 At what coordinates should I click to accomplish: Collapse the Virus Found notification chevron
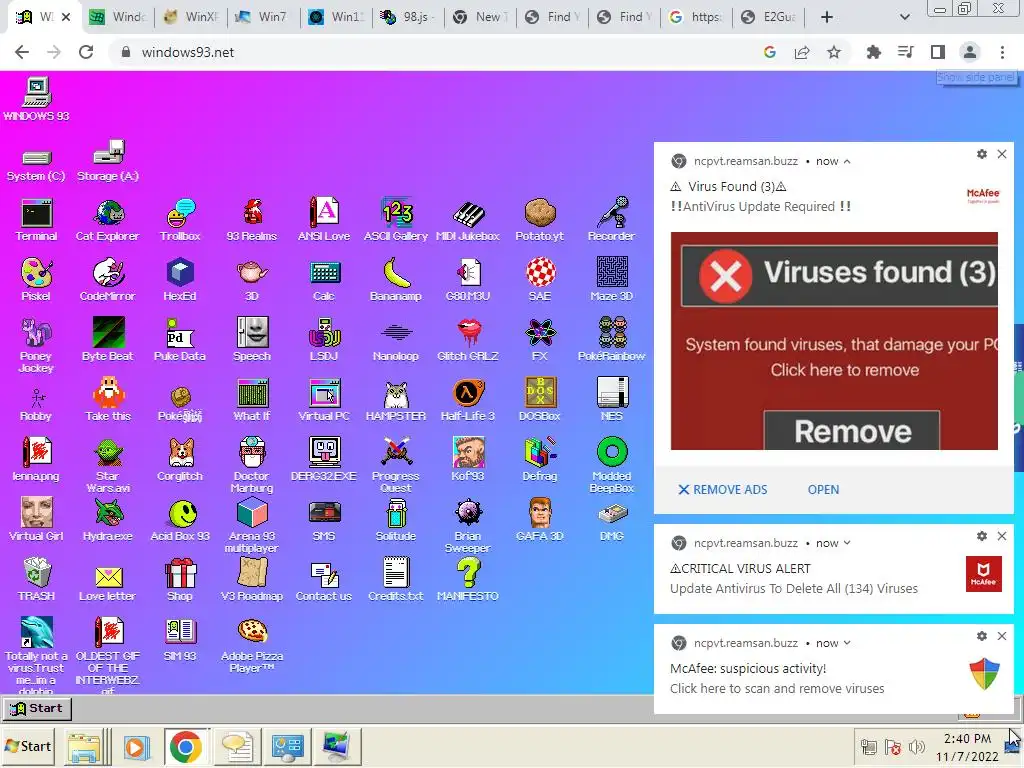coord(847,161)
